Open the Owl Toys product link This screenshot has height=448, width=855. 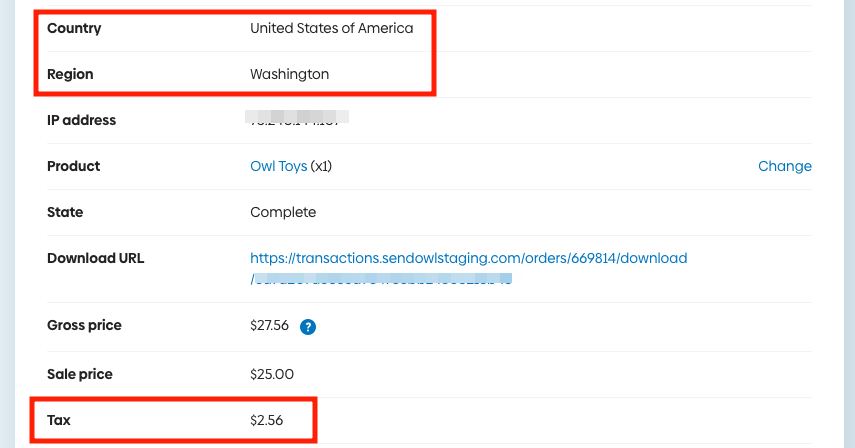pos(278,166)
